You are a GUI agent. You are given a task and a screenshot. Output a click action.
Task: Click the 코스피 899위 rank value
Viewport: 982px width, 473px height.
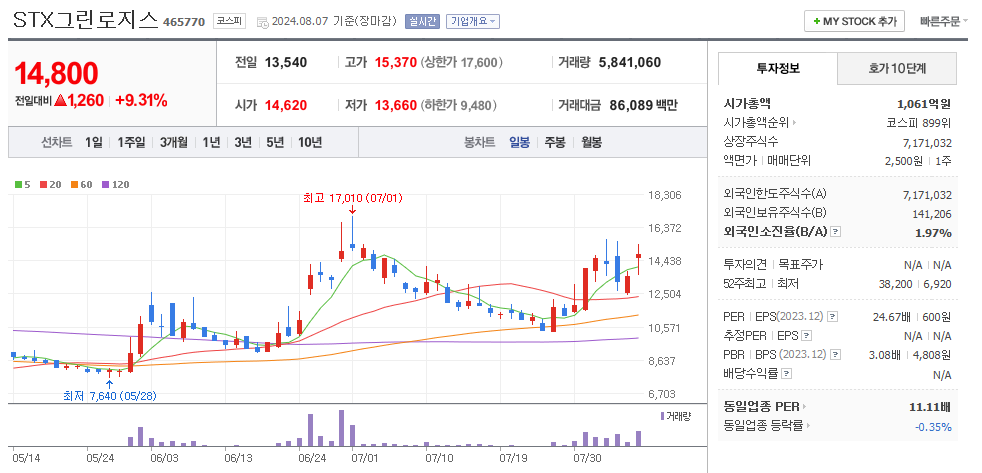pos(919,123)
